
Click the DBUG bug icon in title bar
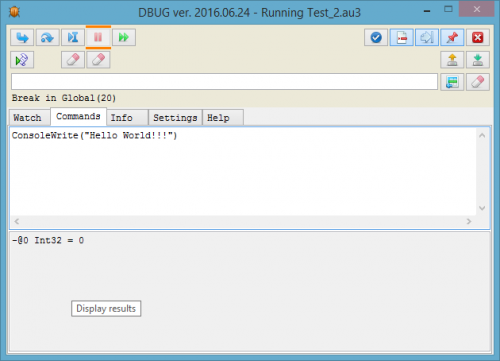15,12
